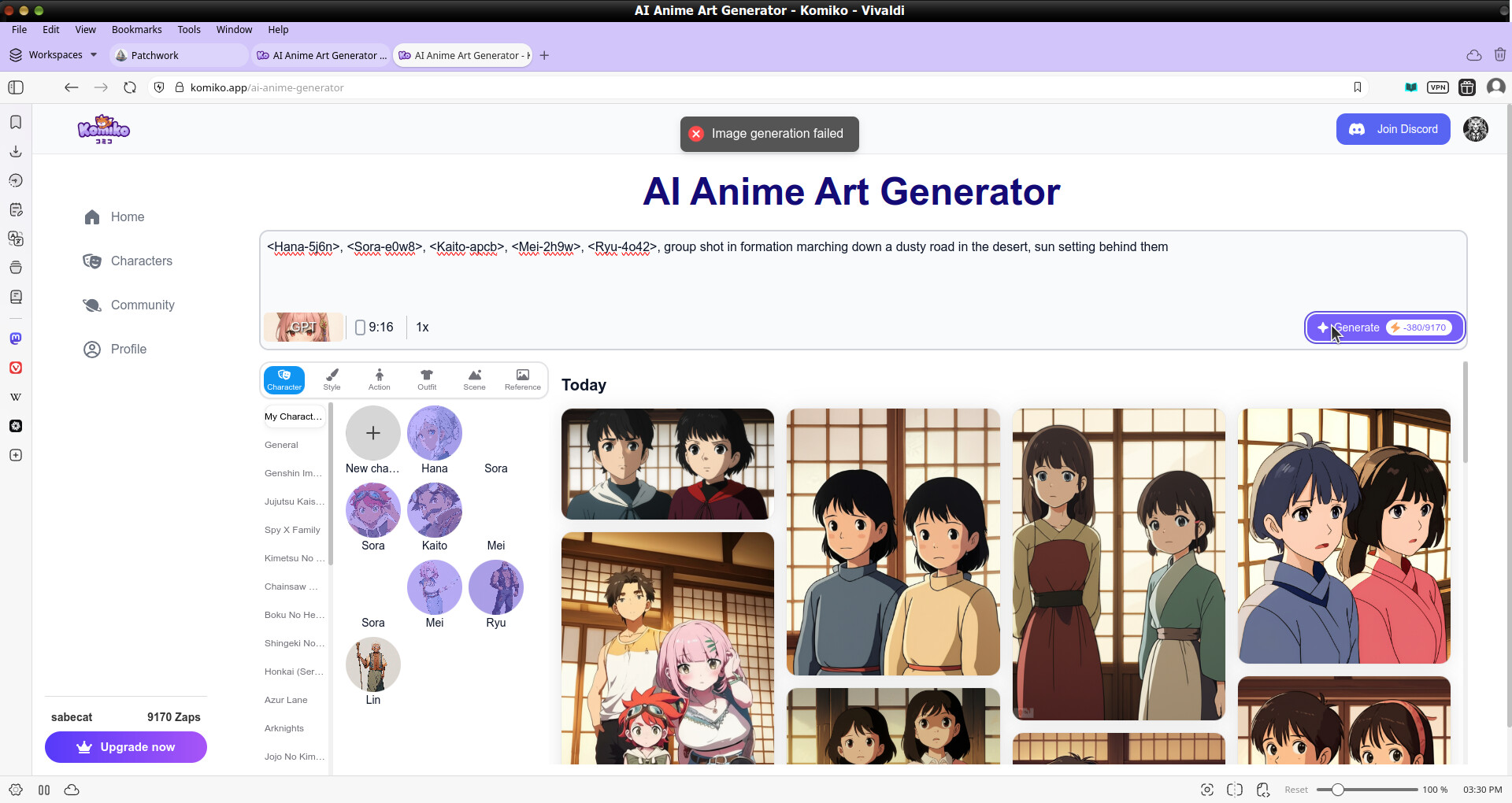Open the user avatar menu on Komiko
The image size is (1512, 803).
tap(1476, 129)
